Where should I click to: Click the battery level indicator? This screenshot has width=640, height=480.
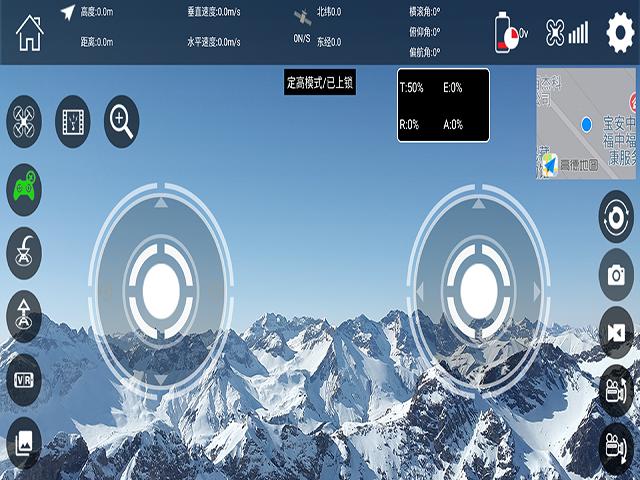tap(510, 34)
